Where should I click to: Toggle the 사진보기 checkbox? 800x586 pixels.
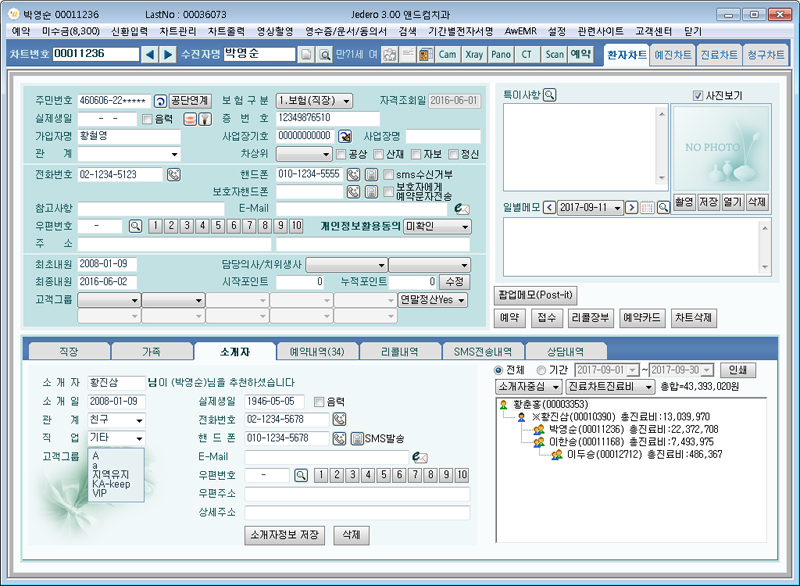[699, 96]
